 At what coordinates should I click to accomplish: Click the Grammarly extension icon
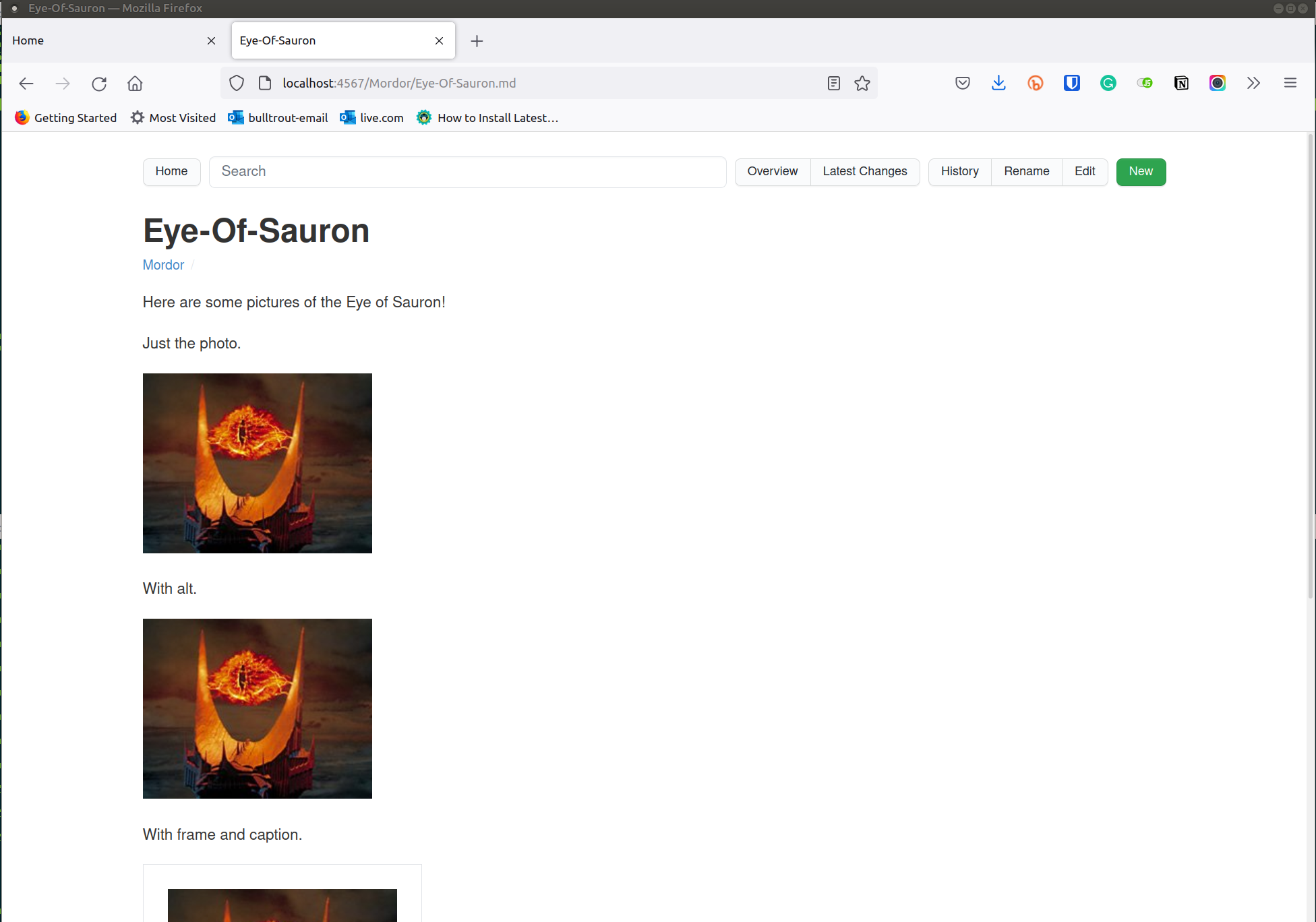pyautogui.click(x=1108, y=83)
